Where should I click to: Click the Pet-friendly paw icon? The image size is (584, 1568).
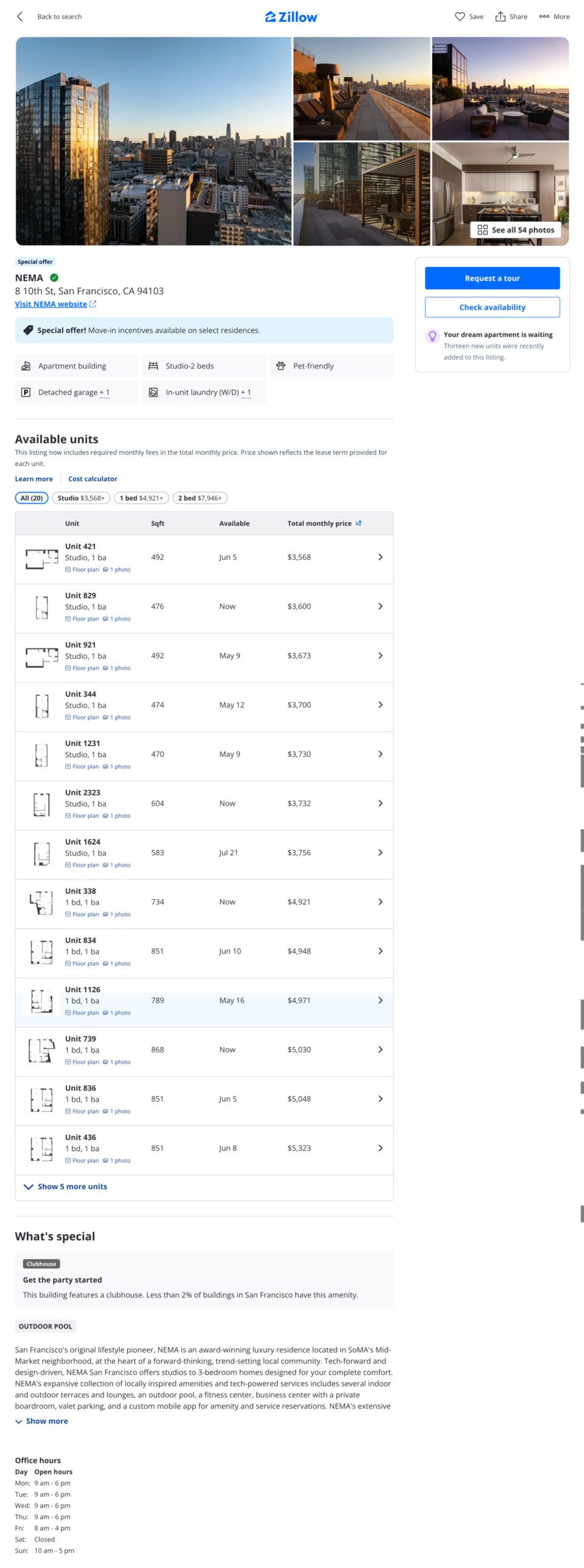pyautogui.click(x=280, y=366)
